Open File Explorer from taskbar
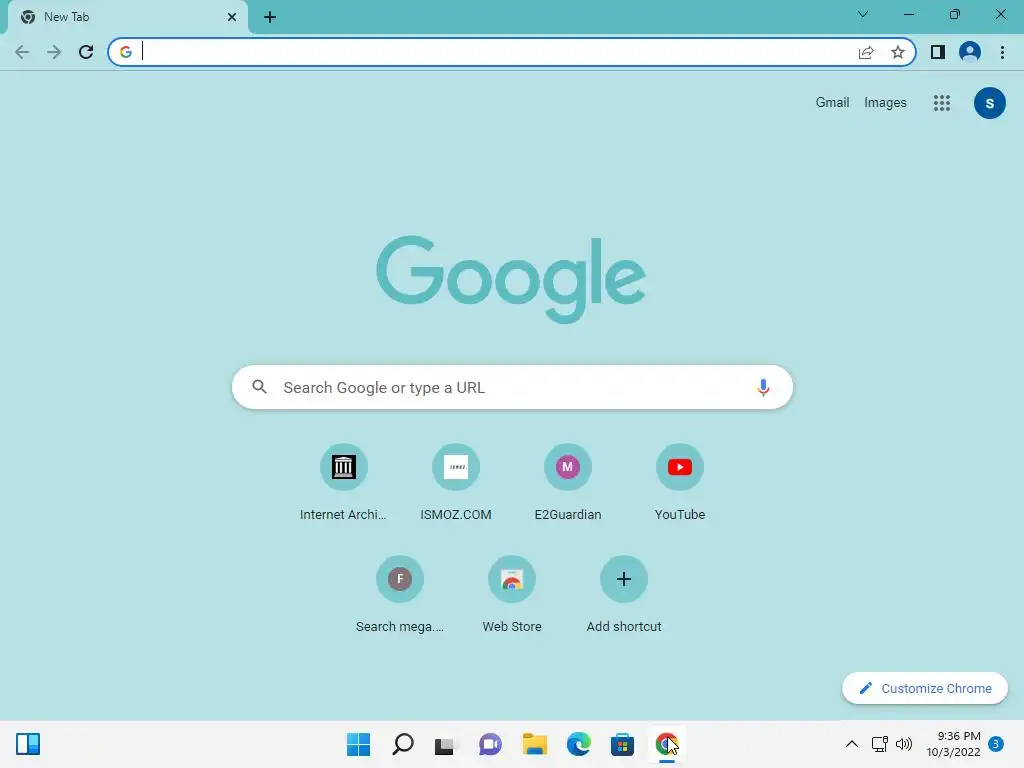The image size is (1024, 768). point(534,744)
